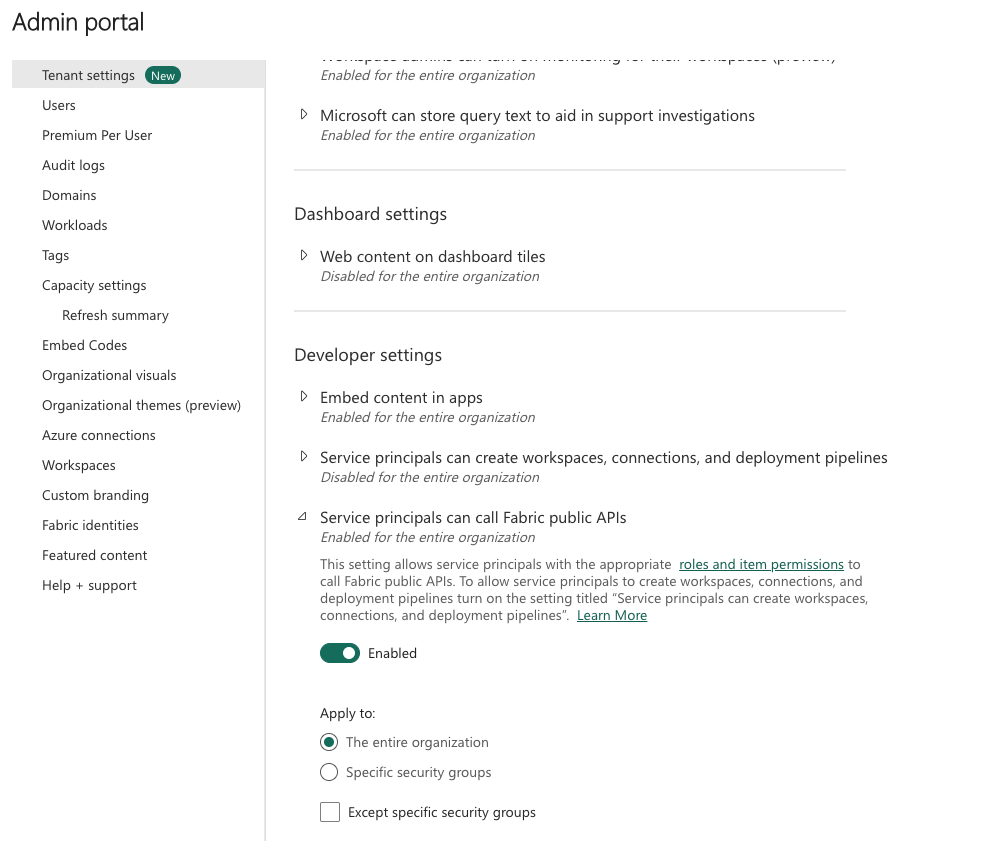
Task: Open the Users admin page
Action: (x=58, y=104)
